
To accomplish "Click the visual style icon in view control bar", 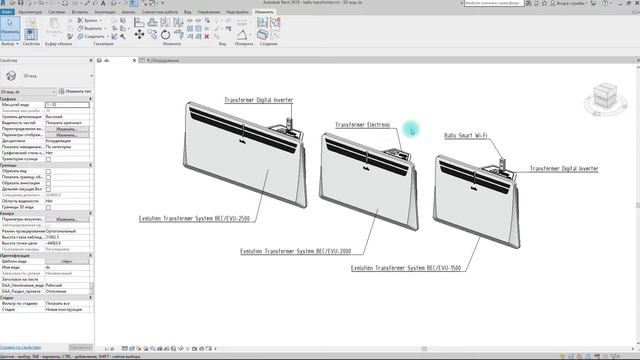I will coord(132,349).
